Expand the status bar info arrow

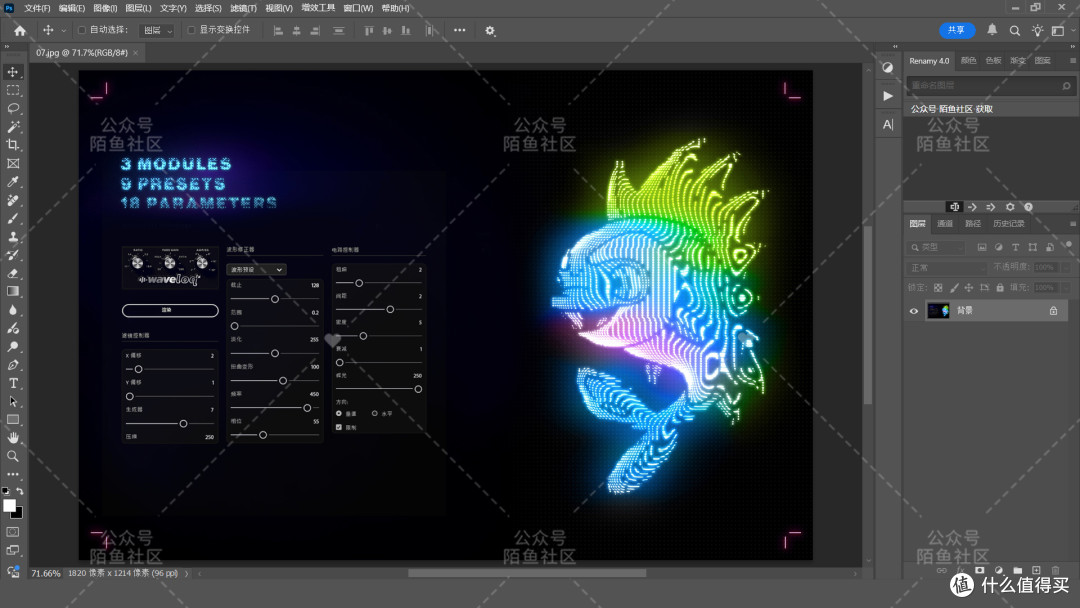click(186, 573)
